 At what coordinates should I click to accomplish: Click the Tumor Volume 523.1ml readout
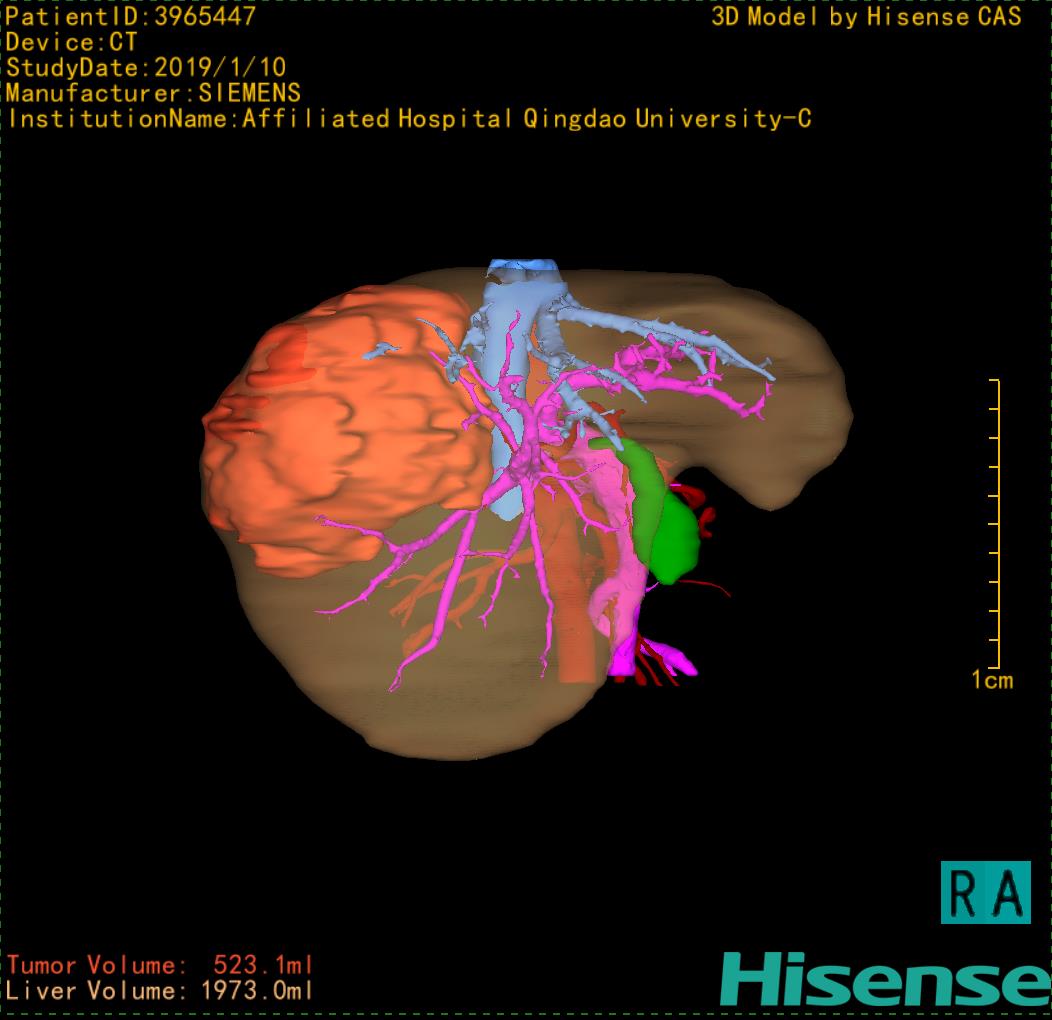[x=160, y=965]
